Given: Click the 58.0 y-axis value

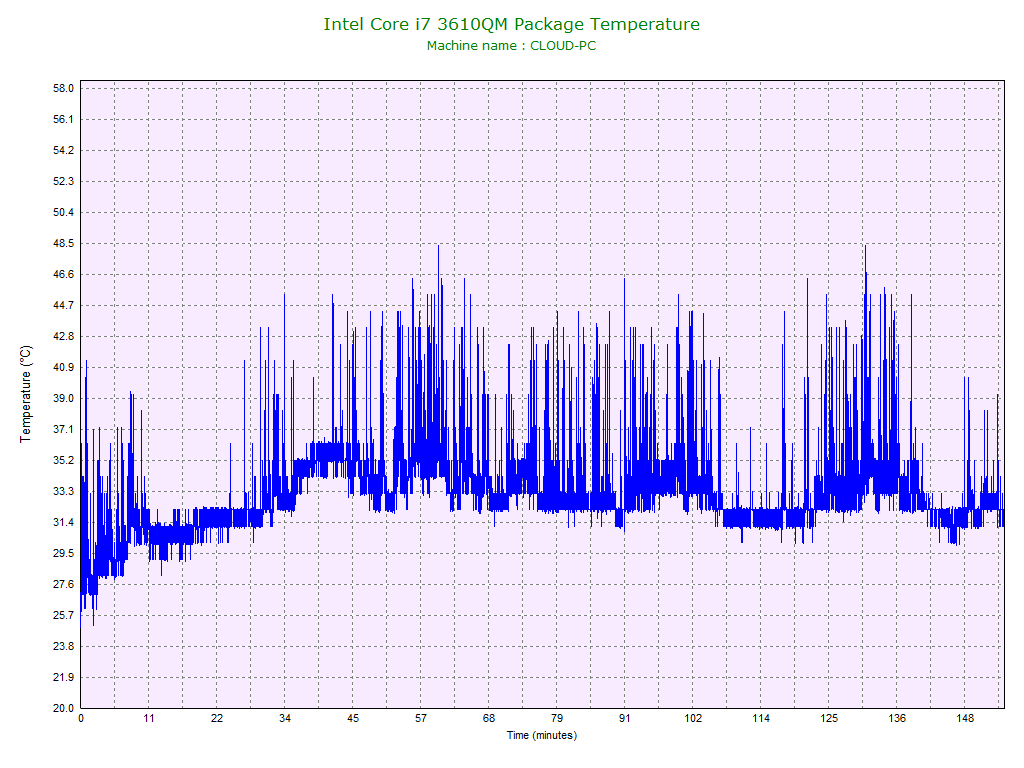Looking at the screenshot, I should [x=63, y=88].
